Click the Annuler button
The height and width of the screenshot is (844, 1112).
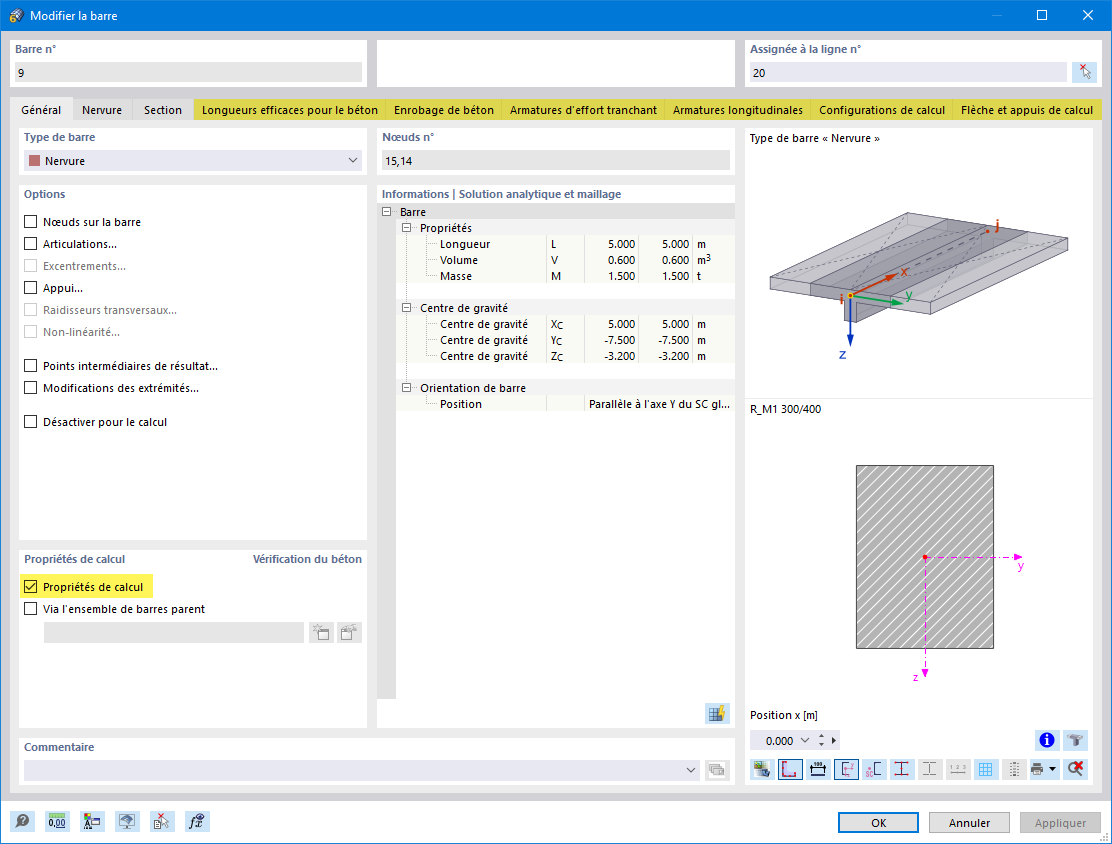click(969, 823)
